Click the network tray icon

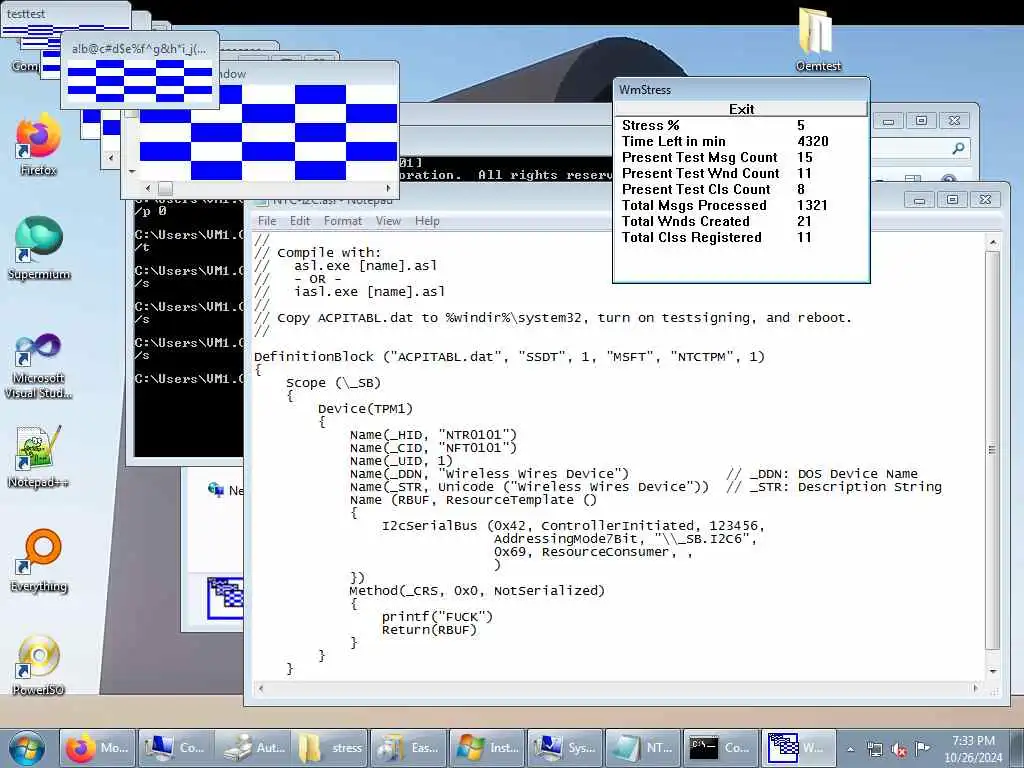point(875,749)
